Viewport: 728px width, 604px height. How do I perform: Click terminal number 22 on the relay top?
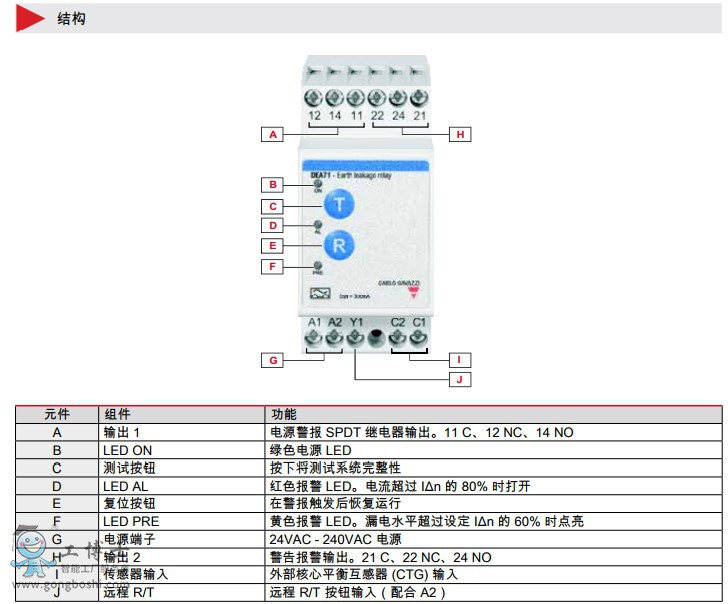click(x=377, y=116)
